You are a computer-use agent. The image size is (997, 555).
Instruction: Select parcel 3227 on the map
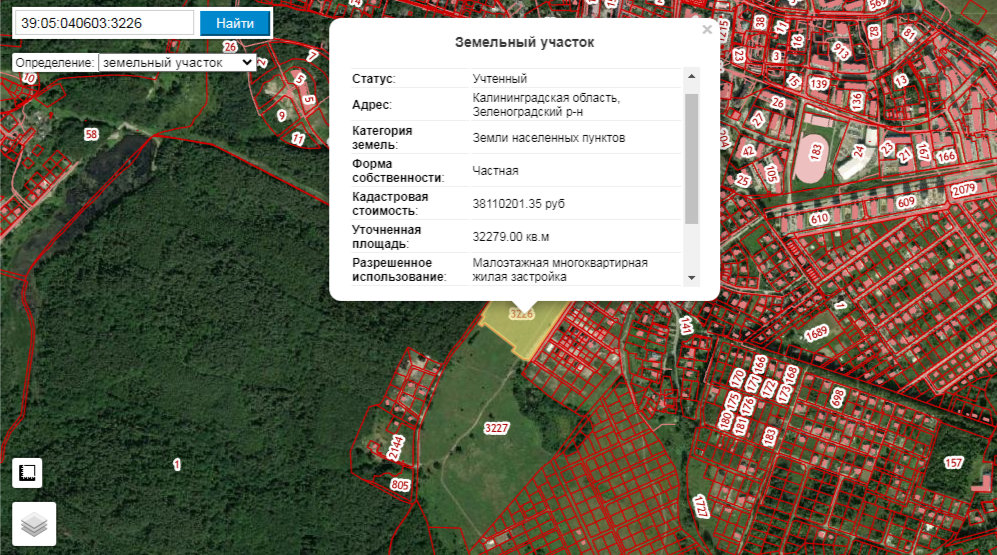[496, 428]
